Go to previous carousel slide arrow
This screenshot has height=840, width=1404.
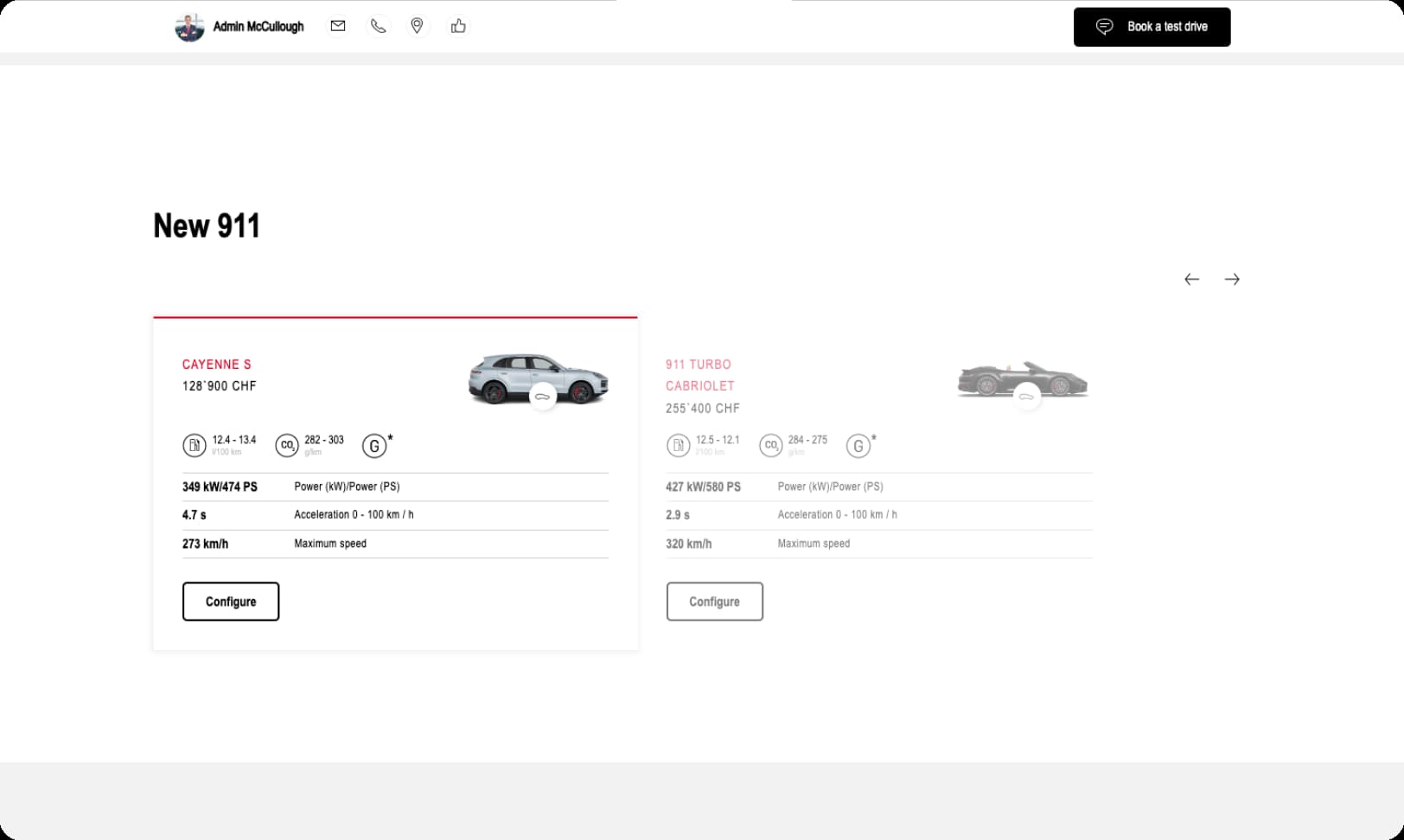coord(1191,279)
